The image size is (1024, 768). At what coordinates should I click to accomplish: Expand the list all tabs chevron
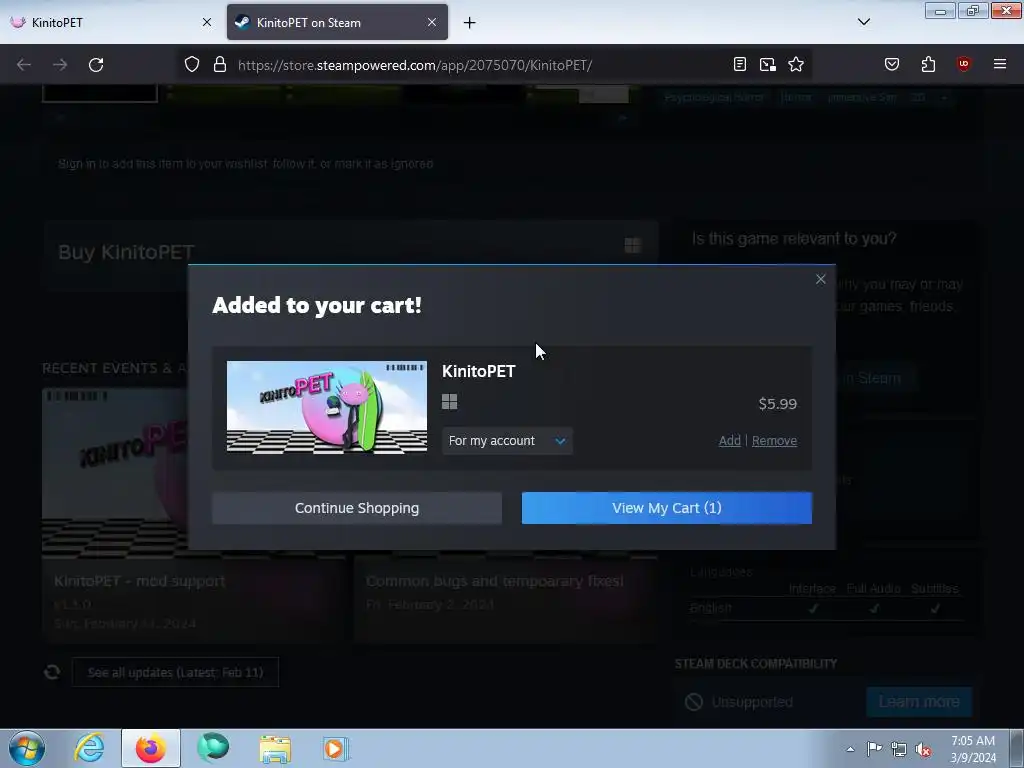click(863, 22)
